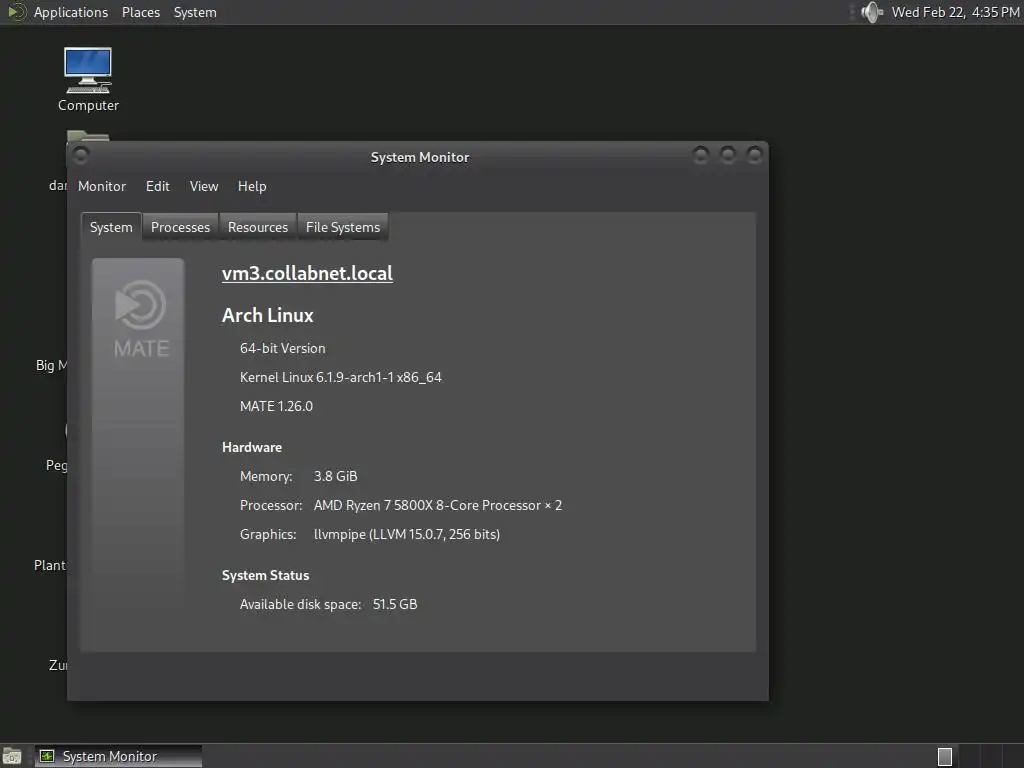The height and width of the screenshot is (768, 1024).
Task: Open the Applications menu in top panel
Action: point(71,12)
